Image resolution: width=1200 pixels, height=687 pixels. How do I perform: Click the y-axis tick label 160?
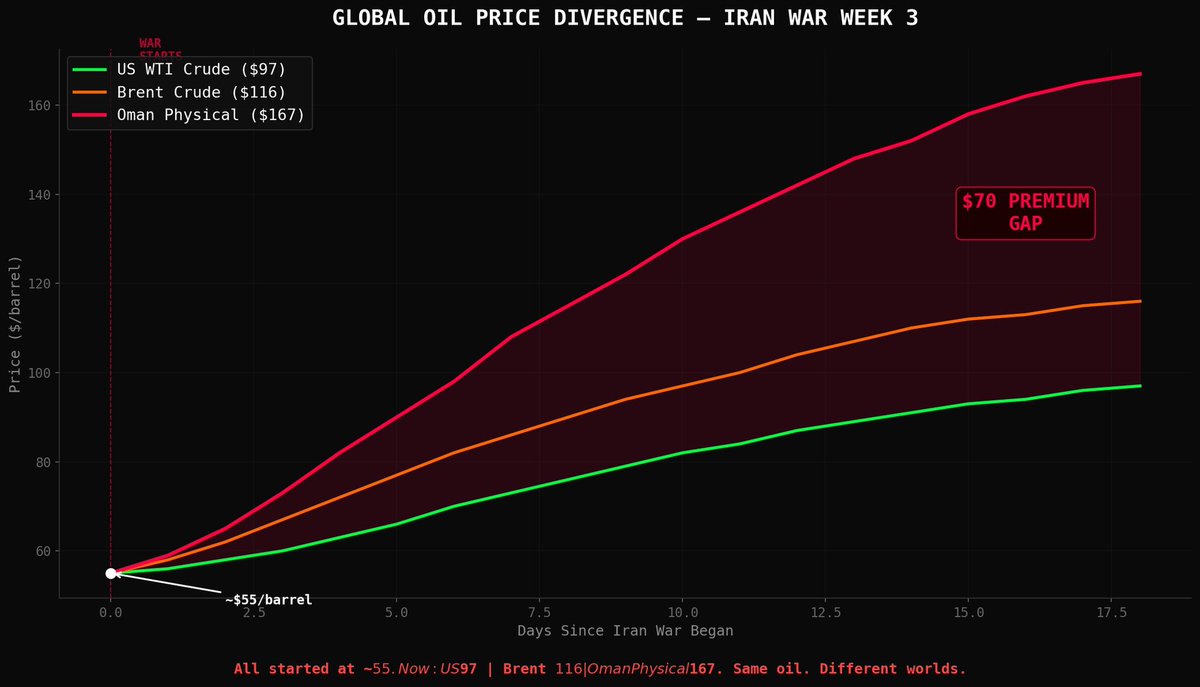37,105
